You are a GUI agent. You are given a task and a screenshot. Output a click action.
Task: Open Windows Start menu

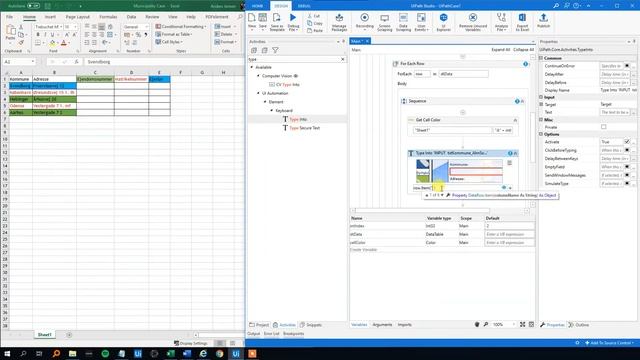[x=7, y=353]
